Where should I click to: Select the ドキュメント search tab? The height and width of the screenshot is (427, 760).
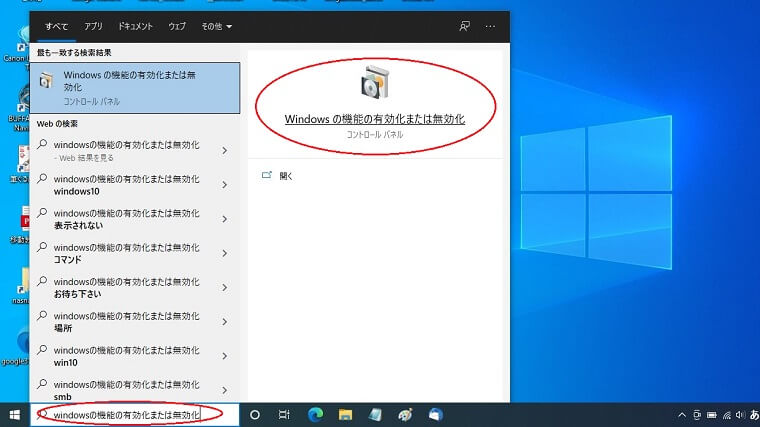point(135,26)
